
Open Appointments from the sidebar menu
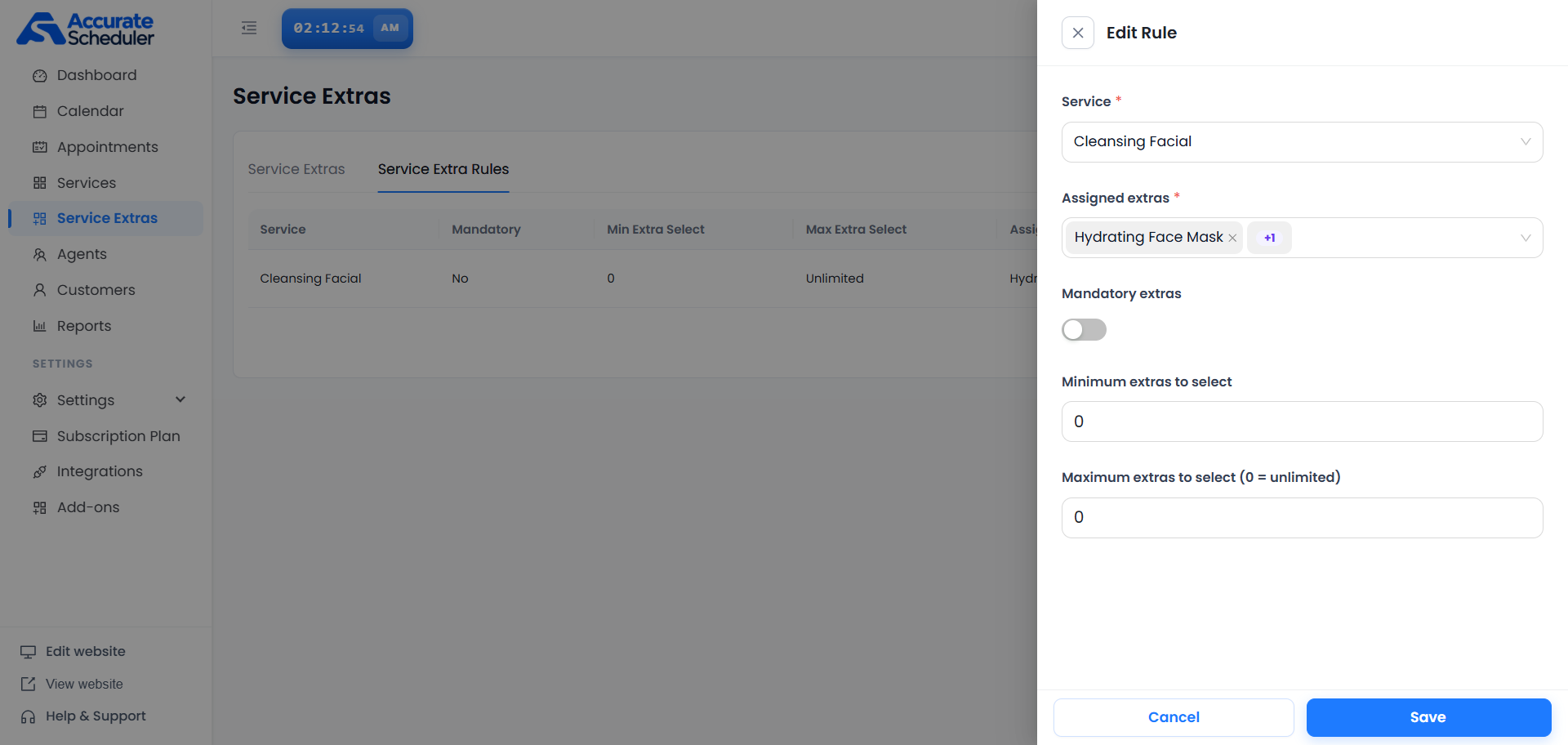(x=106, y=147)
